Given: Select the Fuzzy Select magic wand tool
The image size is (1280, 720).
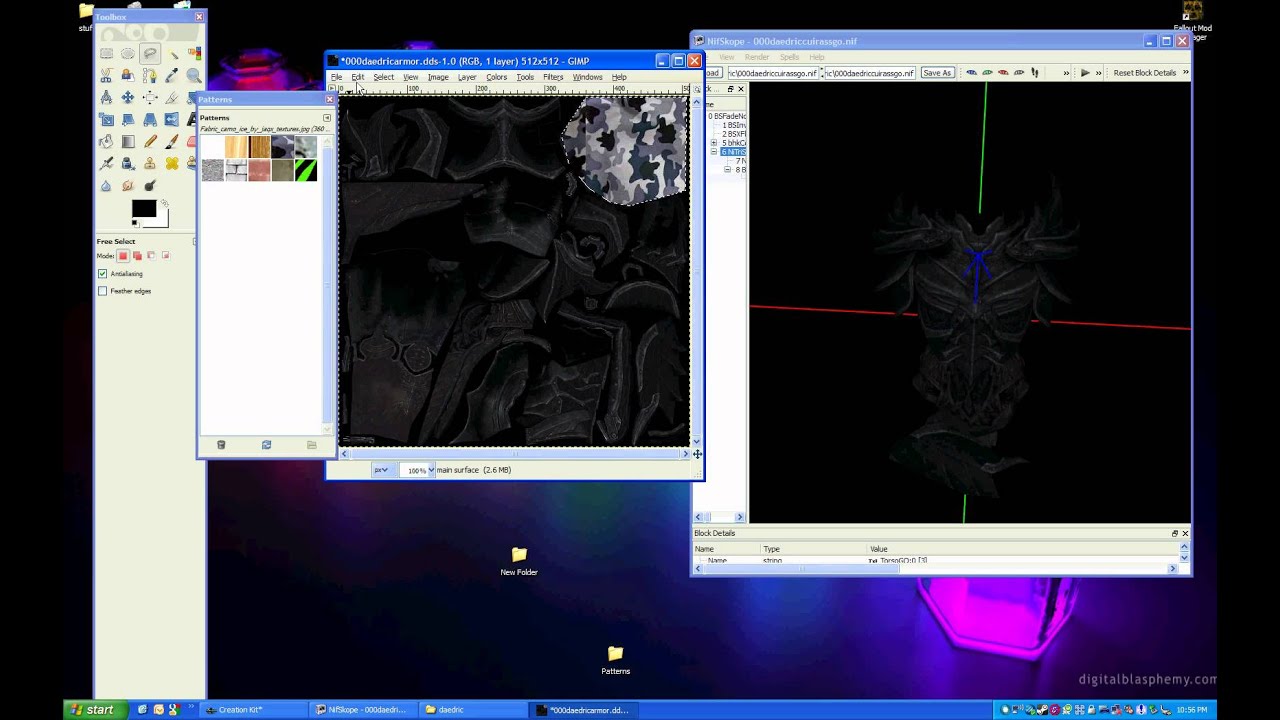Looking at the screenshot, I should click(x=172, y=54).
